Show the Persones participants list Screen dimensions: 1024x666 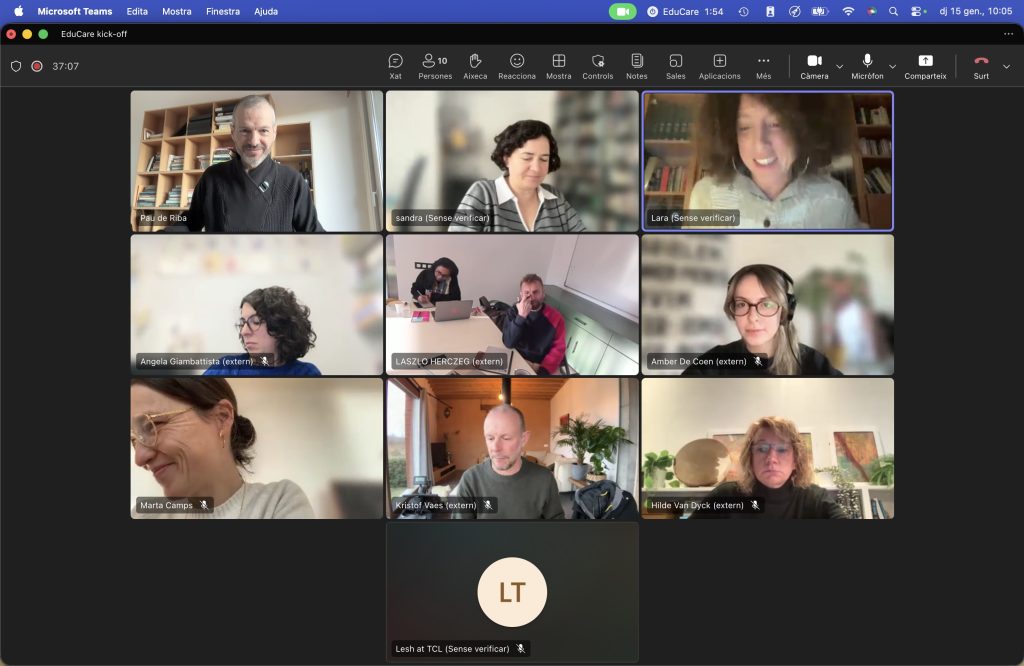tap(434, 66)
